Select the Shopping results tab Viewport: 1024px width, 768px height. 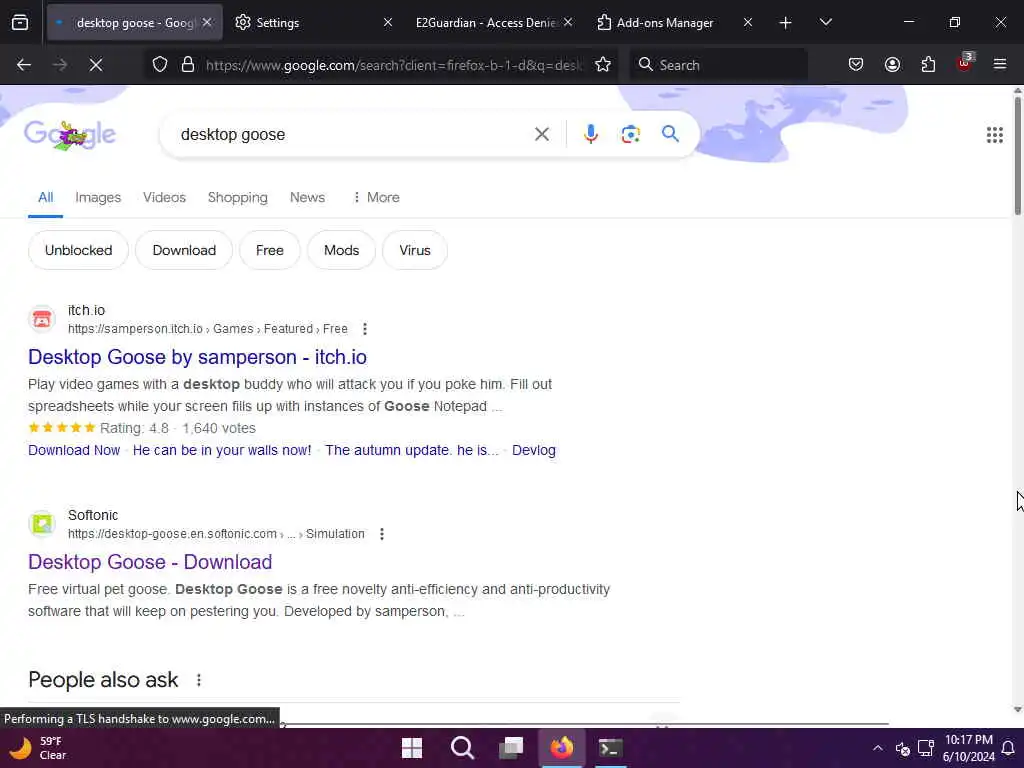(238, 197)
